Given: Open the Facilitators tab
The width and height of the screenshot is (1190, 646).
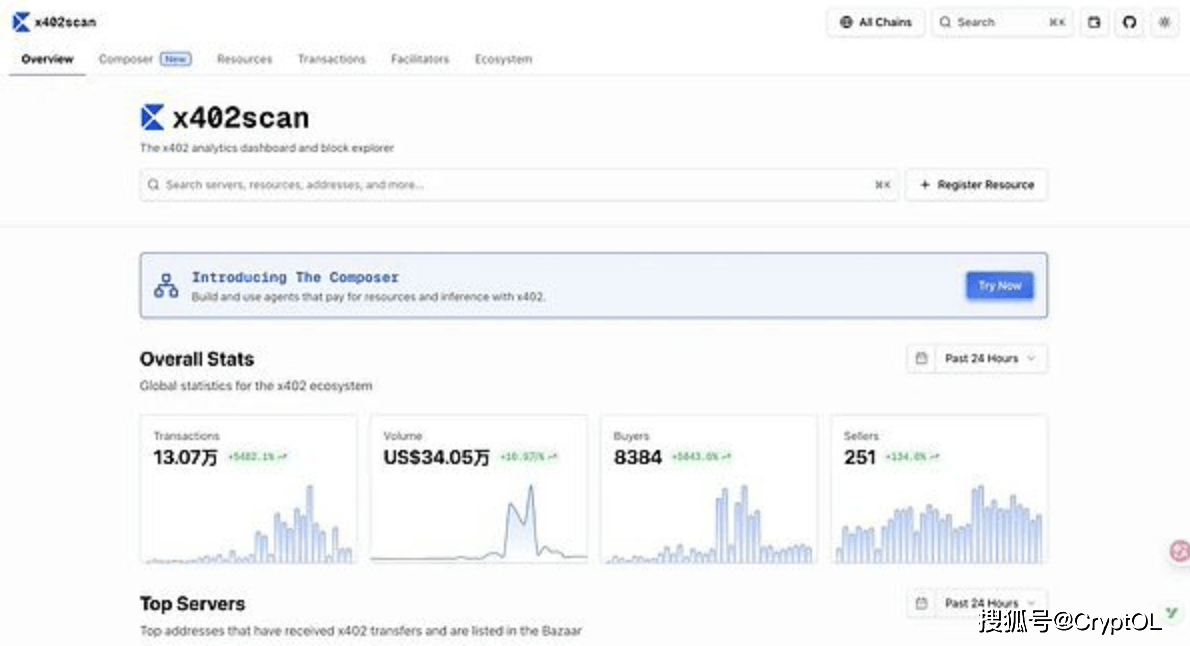Looking at the screenshot, I should [x=420, y=59].
